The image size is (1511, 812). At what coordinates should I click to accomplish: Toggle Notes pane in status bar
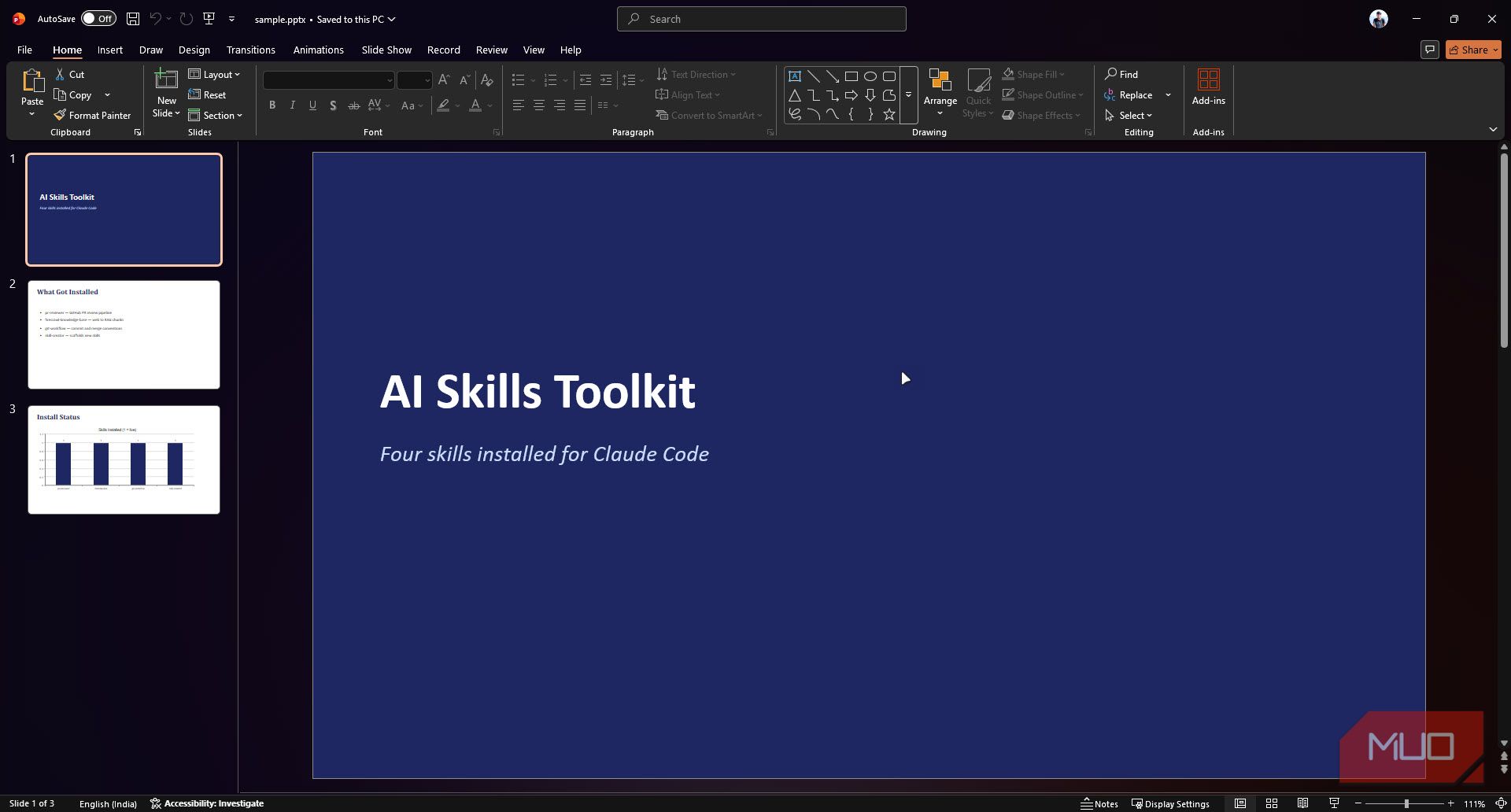[1099, 803]
